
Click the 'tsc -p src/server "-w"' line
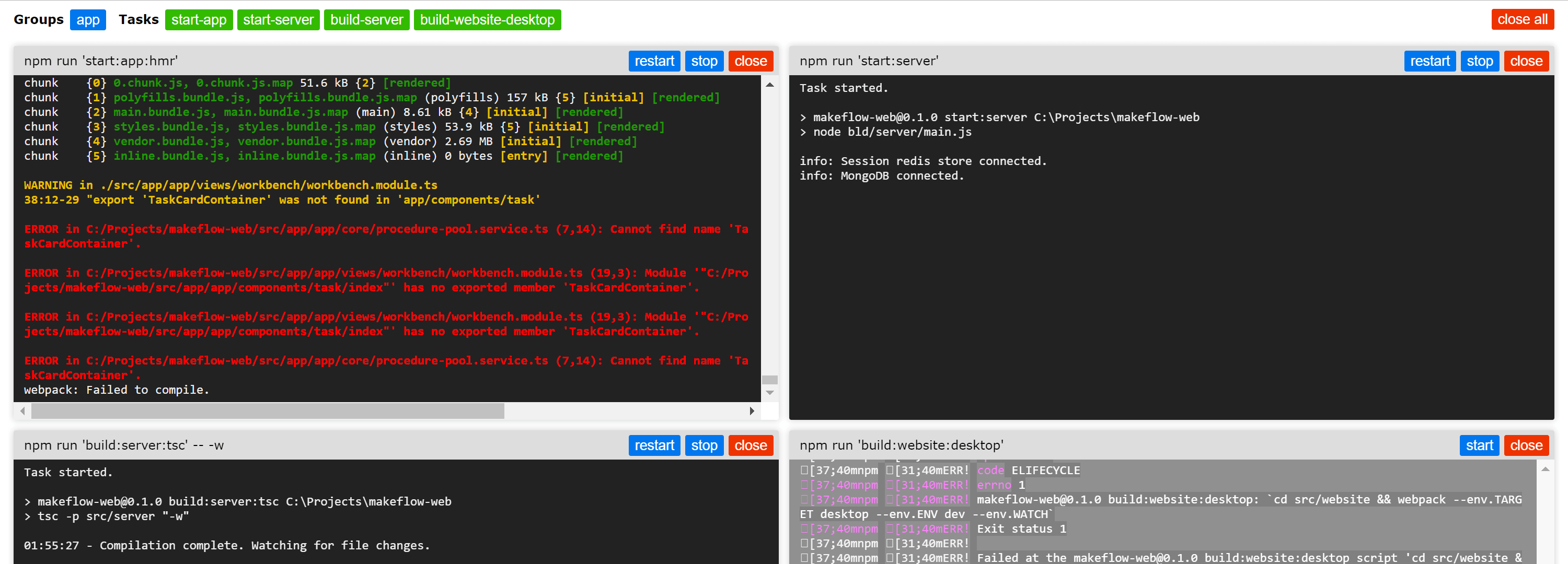107,516
